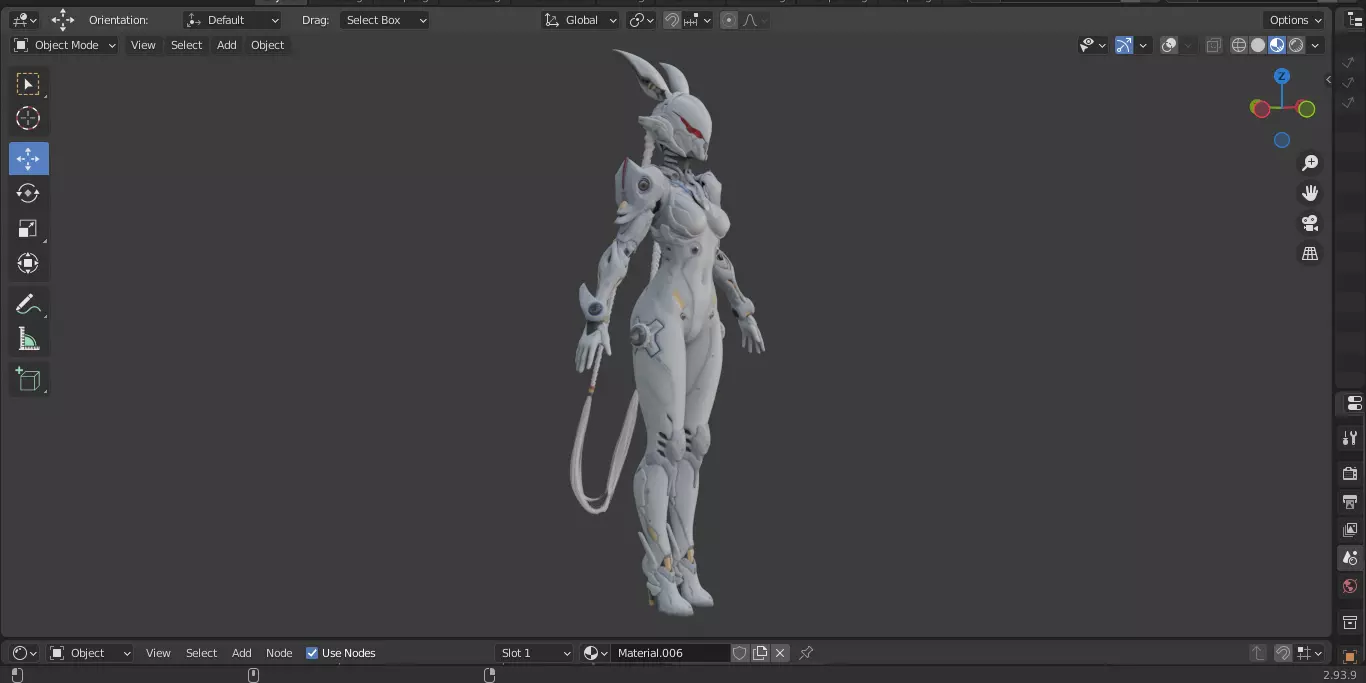
Task: Expand the Options dropdown
Action: [x=1295, y=20]
